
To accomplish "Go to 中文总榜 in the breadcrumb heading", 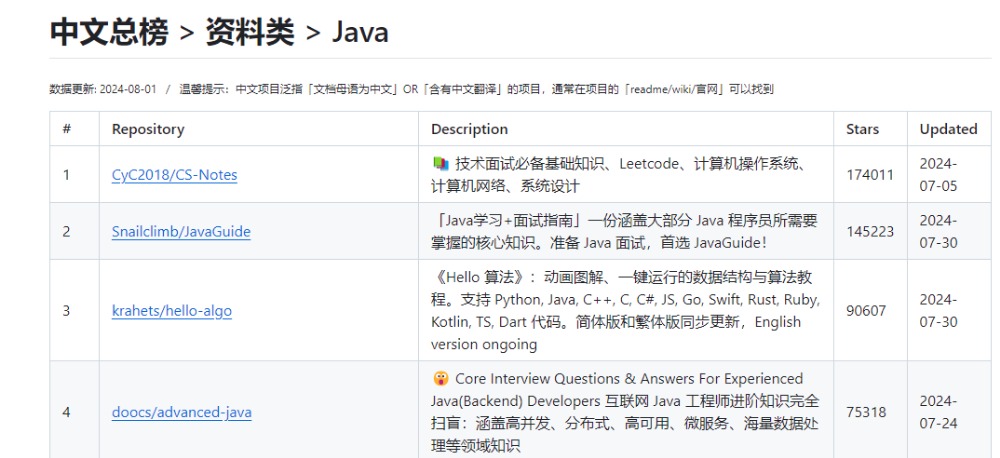I will point(108,32).
